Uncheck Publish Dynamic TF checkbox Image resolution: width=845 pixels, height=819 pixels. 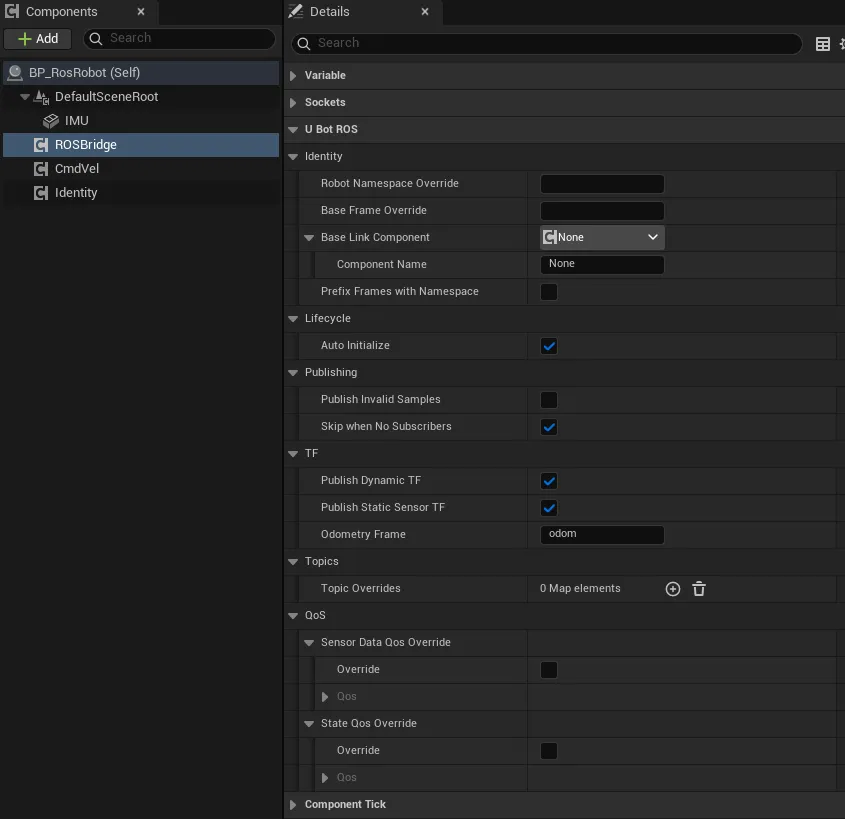tap(549, 481)
